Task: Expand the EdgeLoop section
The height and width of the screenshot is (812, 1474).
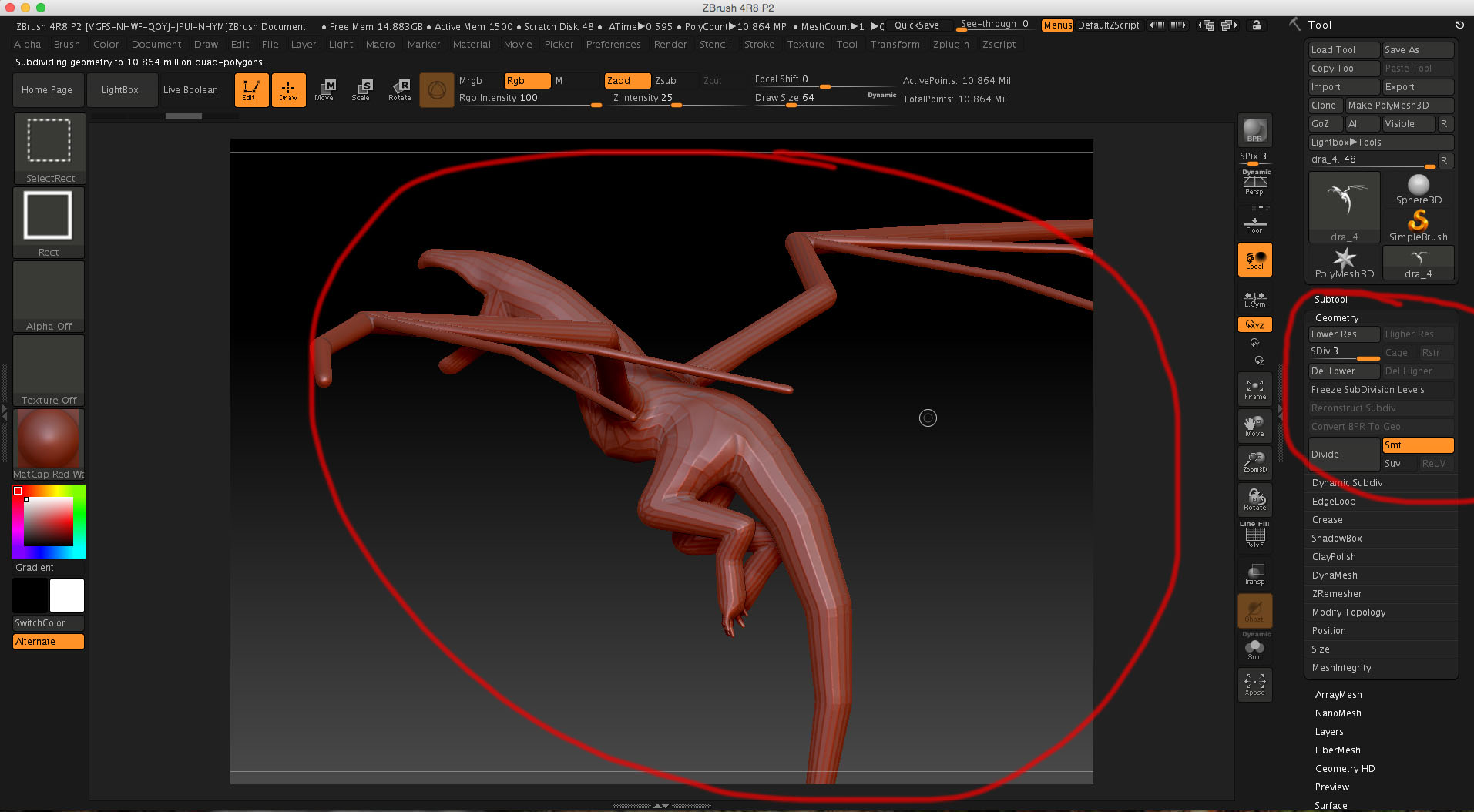Action: click(x=1334, y=502)
